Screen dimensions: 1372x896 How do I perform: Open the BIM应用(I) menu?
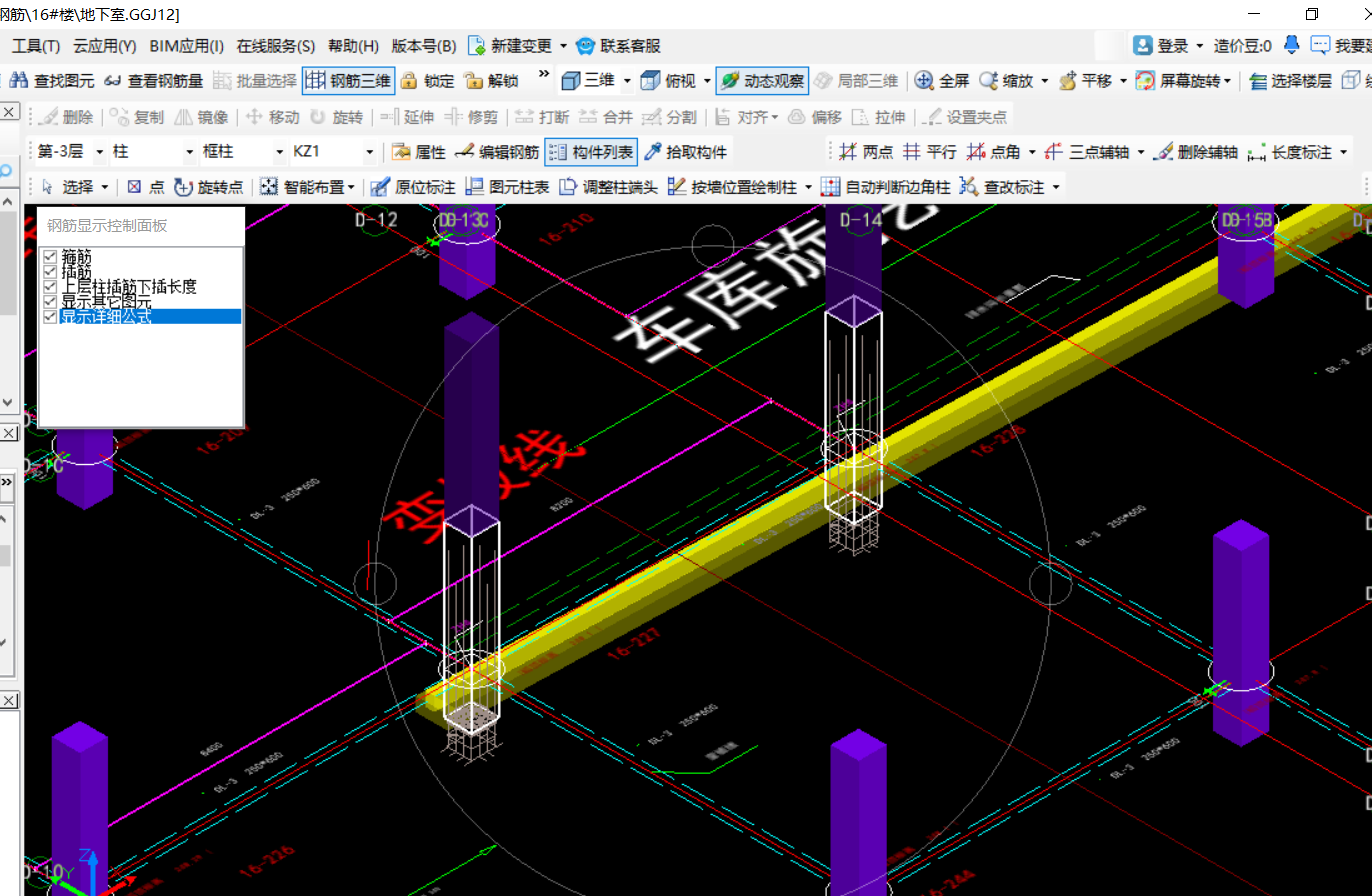point(187,46)
